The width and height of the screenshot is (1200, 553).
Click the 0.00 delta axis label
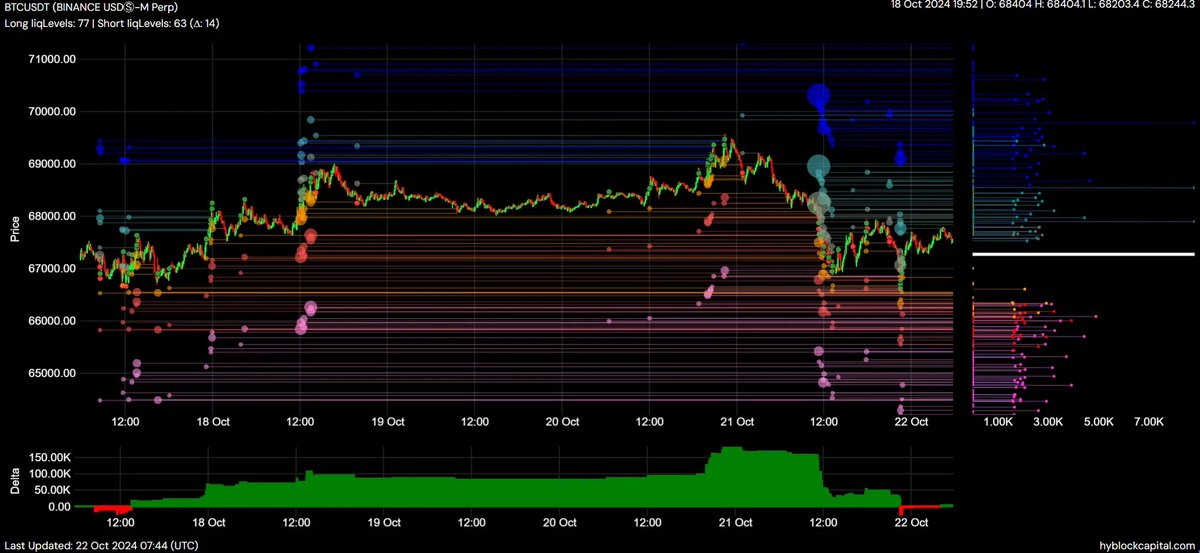click(59, 507)
